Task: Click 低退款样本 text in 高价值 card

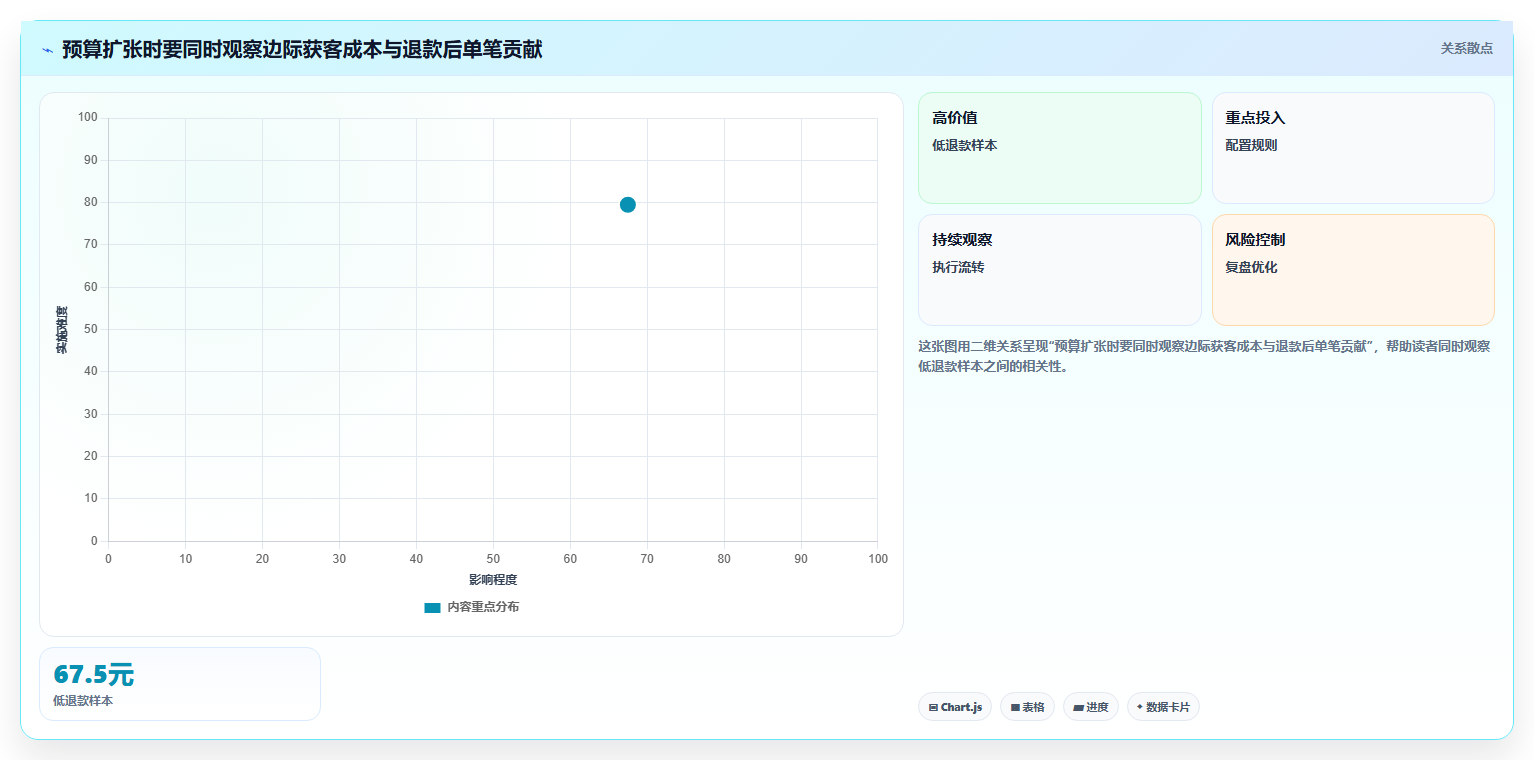Action: pyautogui.click(x=964, y=145)
